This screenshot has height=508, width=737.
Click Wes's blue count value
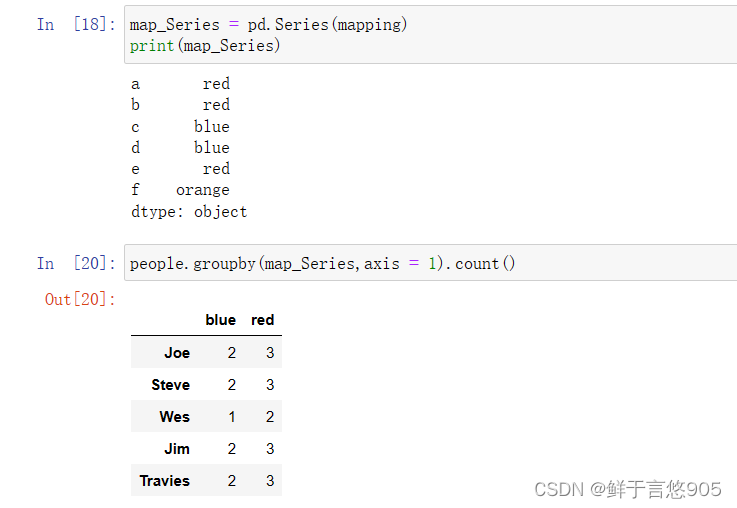232,417
